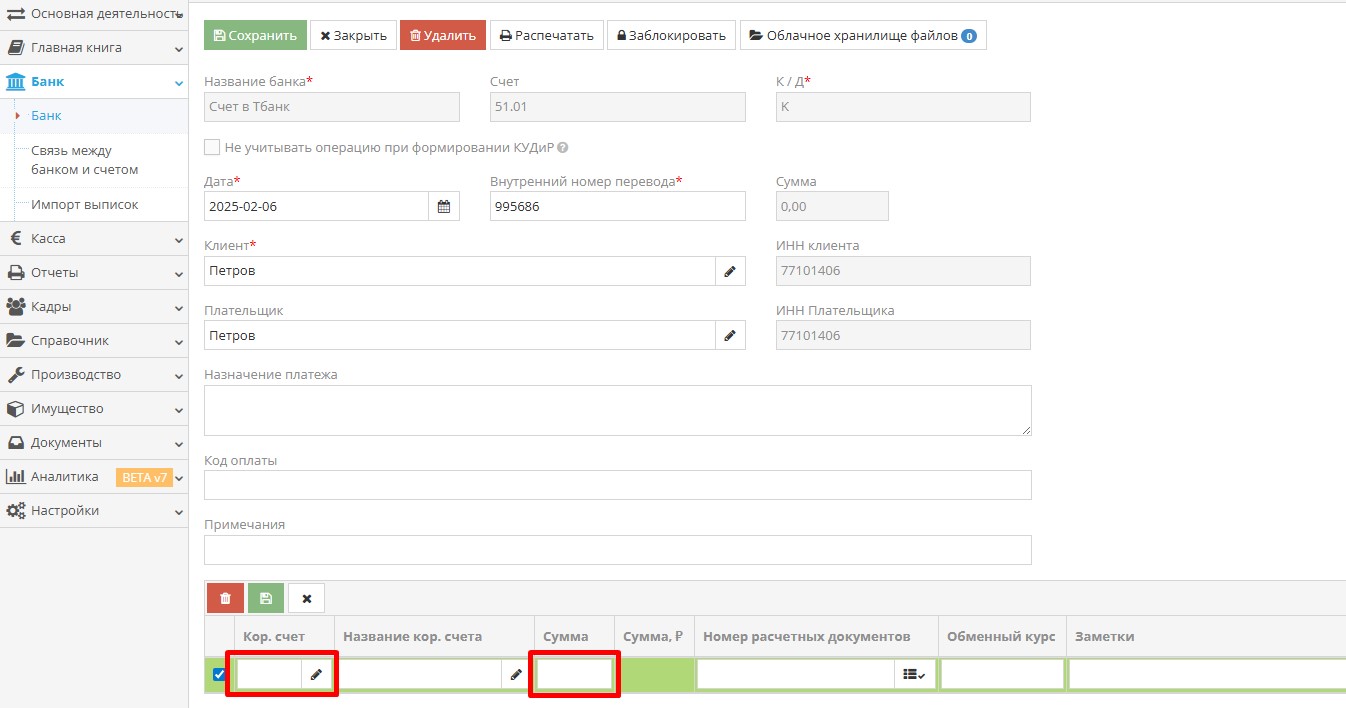Screen dimensions: 1346x708
Task: Click pencil icon in Кор. счет cell
Action: [x=316, y=675]
